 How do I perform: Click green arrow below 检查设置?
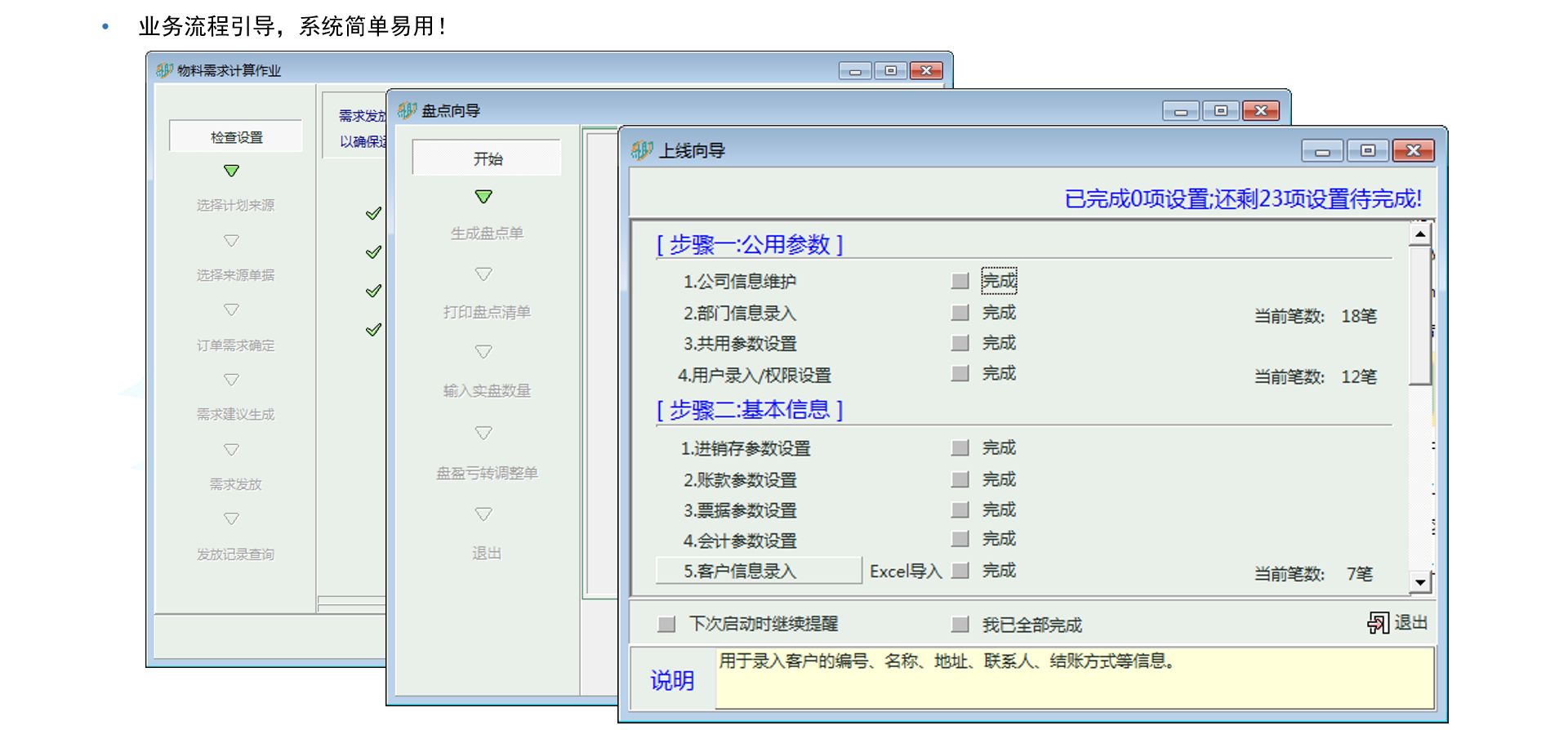pyautogui.click(x=231, y=171)
